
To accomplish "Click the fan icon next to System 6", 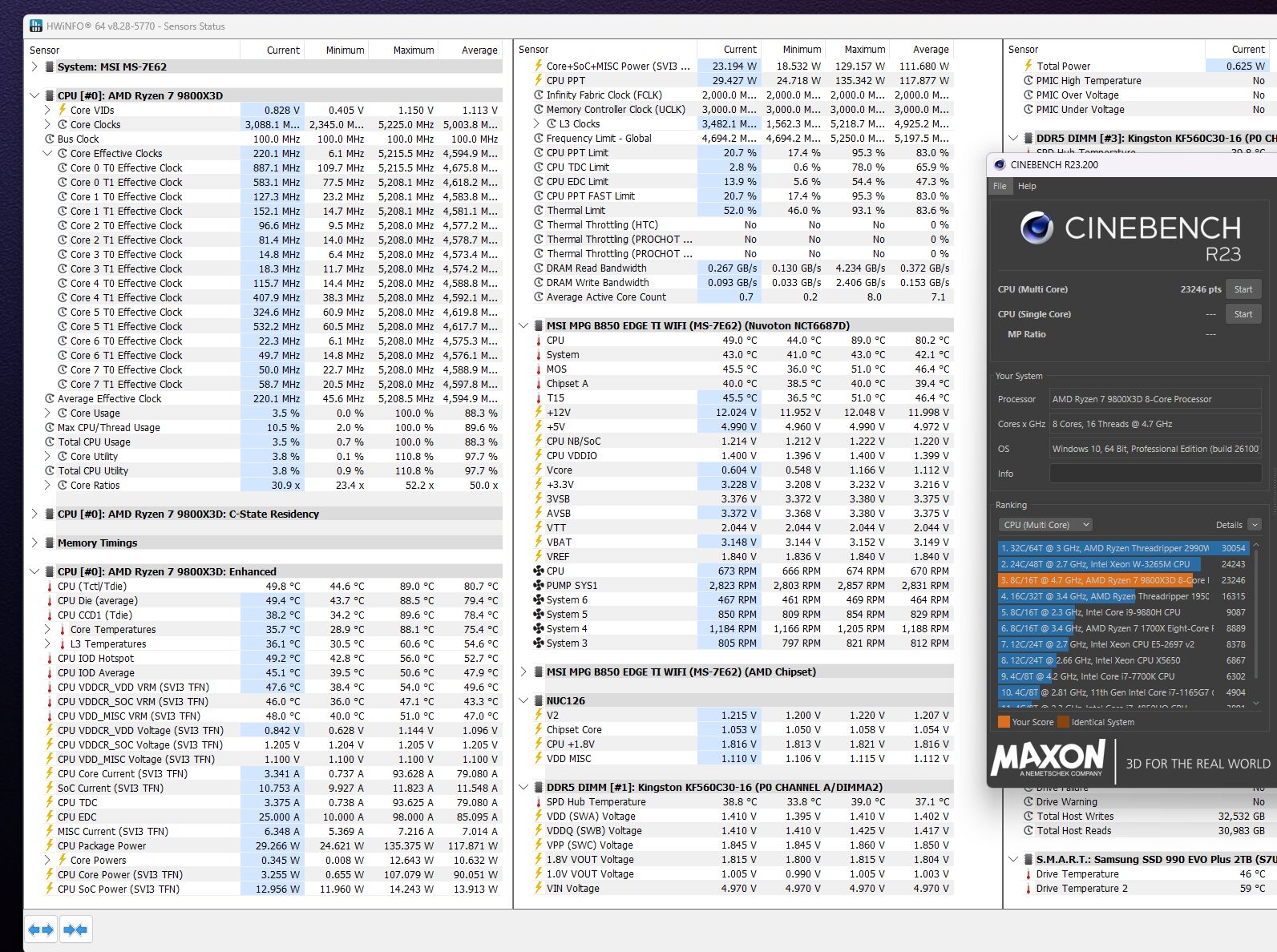I will [539, 599].
